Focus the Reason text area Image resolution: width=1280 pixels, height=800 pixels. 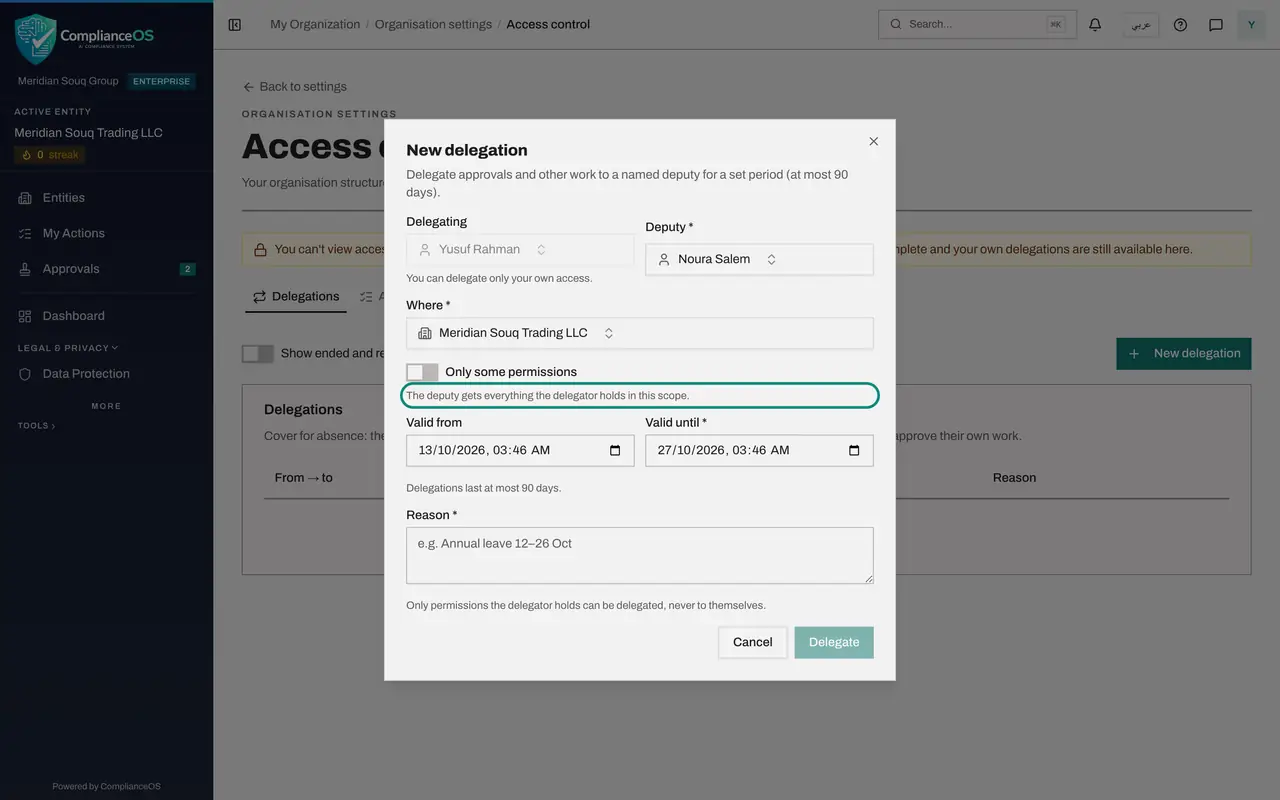pyautogui.click(x=640, y=556)
